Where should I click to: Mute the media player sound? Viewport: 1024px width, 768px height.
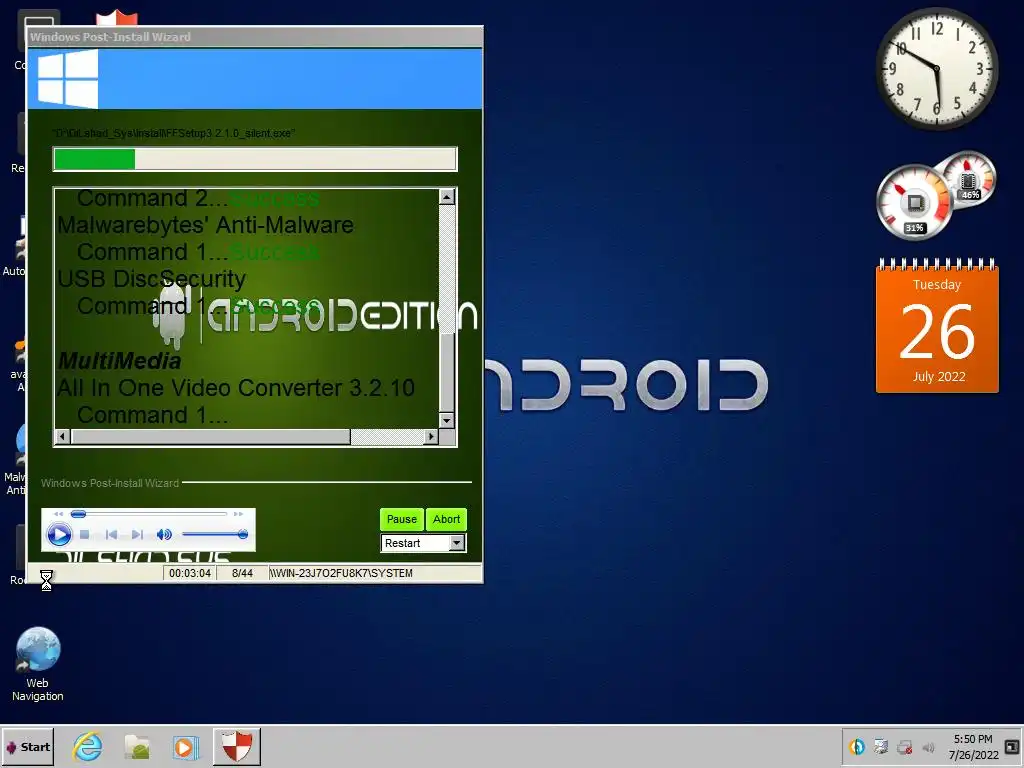[164, 535]
